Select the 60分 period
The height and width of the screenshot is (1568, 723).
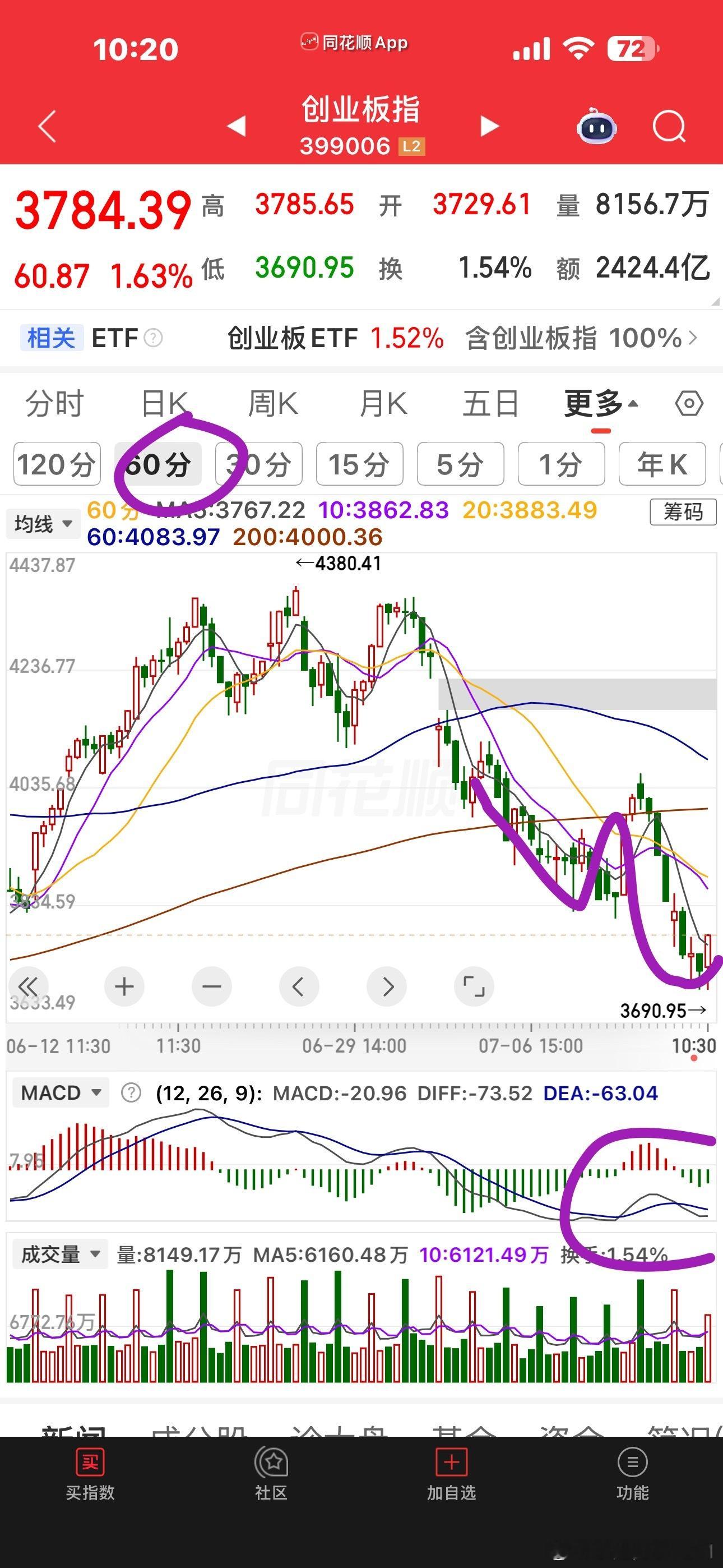pos(158,464)
